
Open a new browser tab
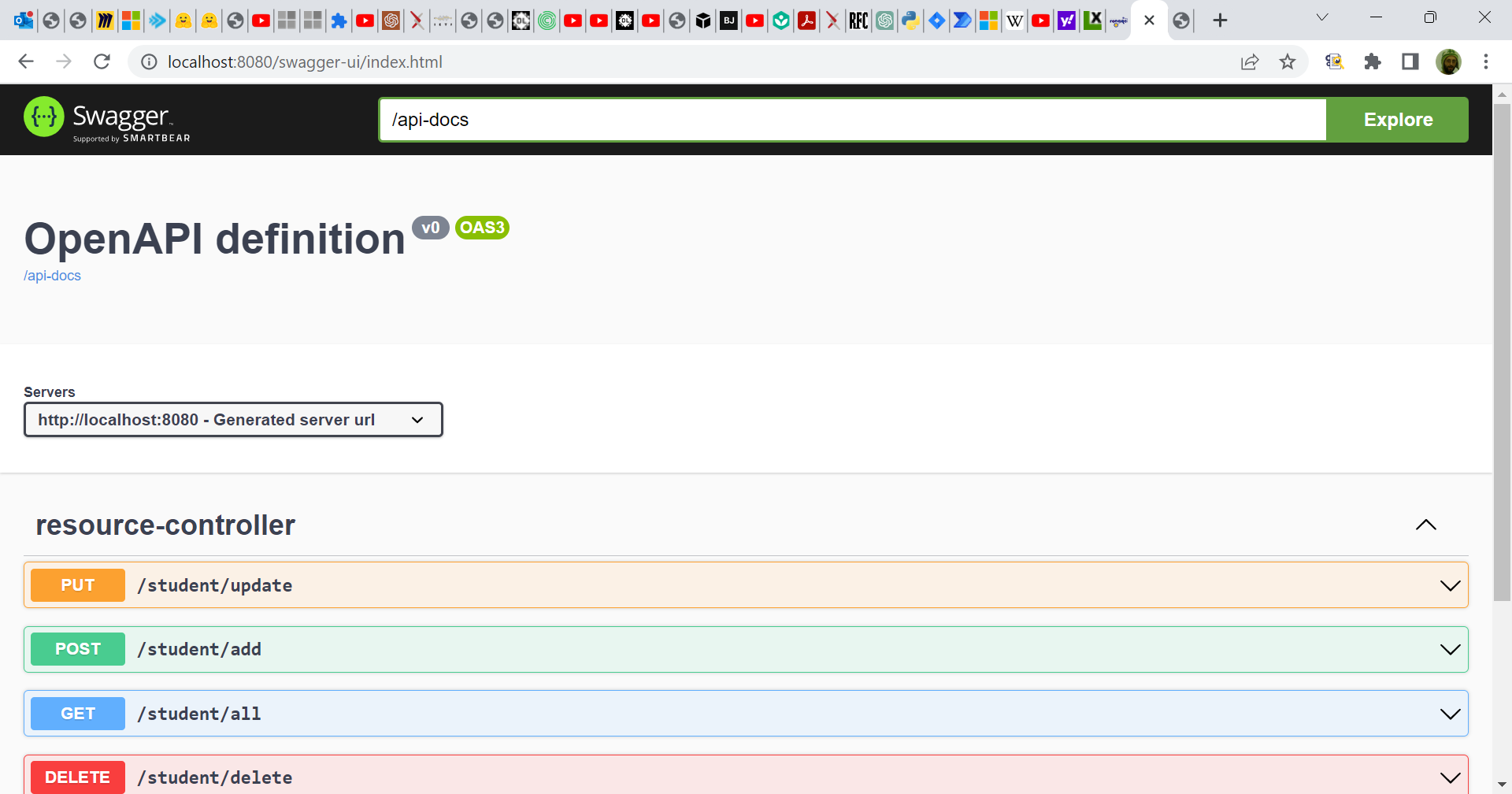click(x=1220, y=20)
